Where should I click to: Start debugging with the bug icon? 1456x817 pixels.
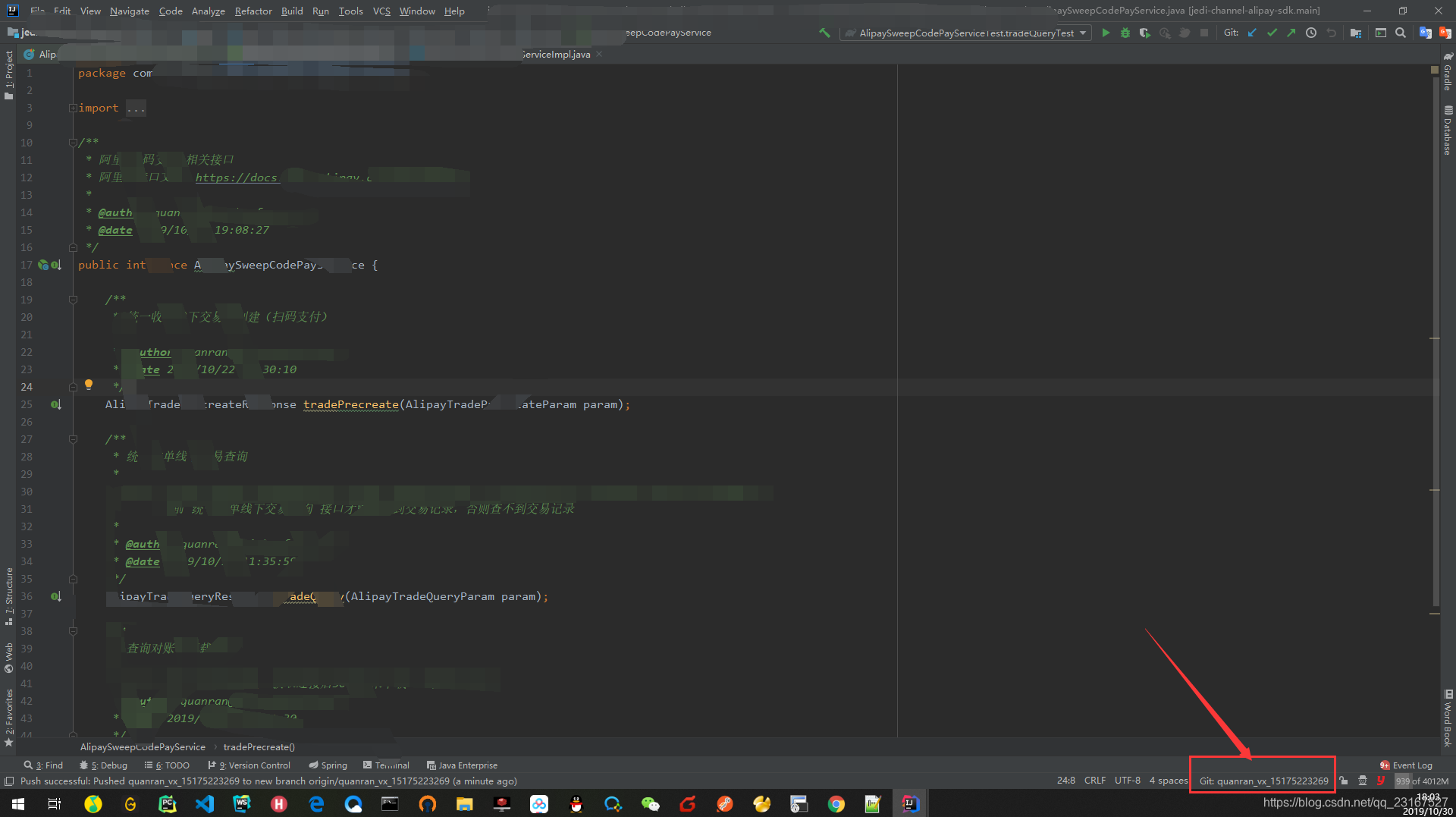pos(1125,33)
